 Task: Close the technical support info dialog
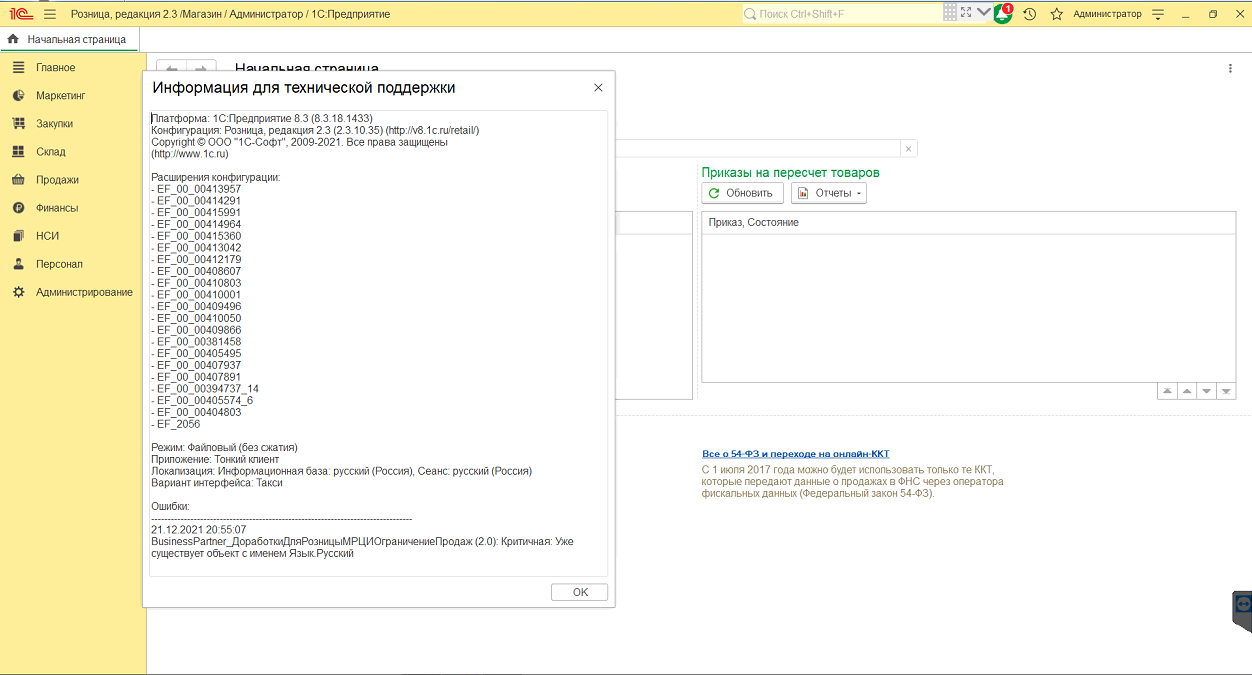tap(598, 88)
